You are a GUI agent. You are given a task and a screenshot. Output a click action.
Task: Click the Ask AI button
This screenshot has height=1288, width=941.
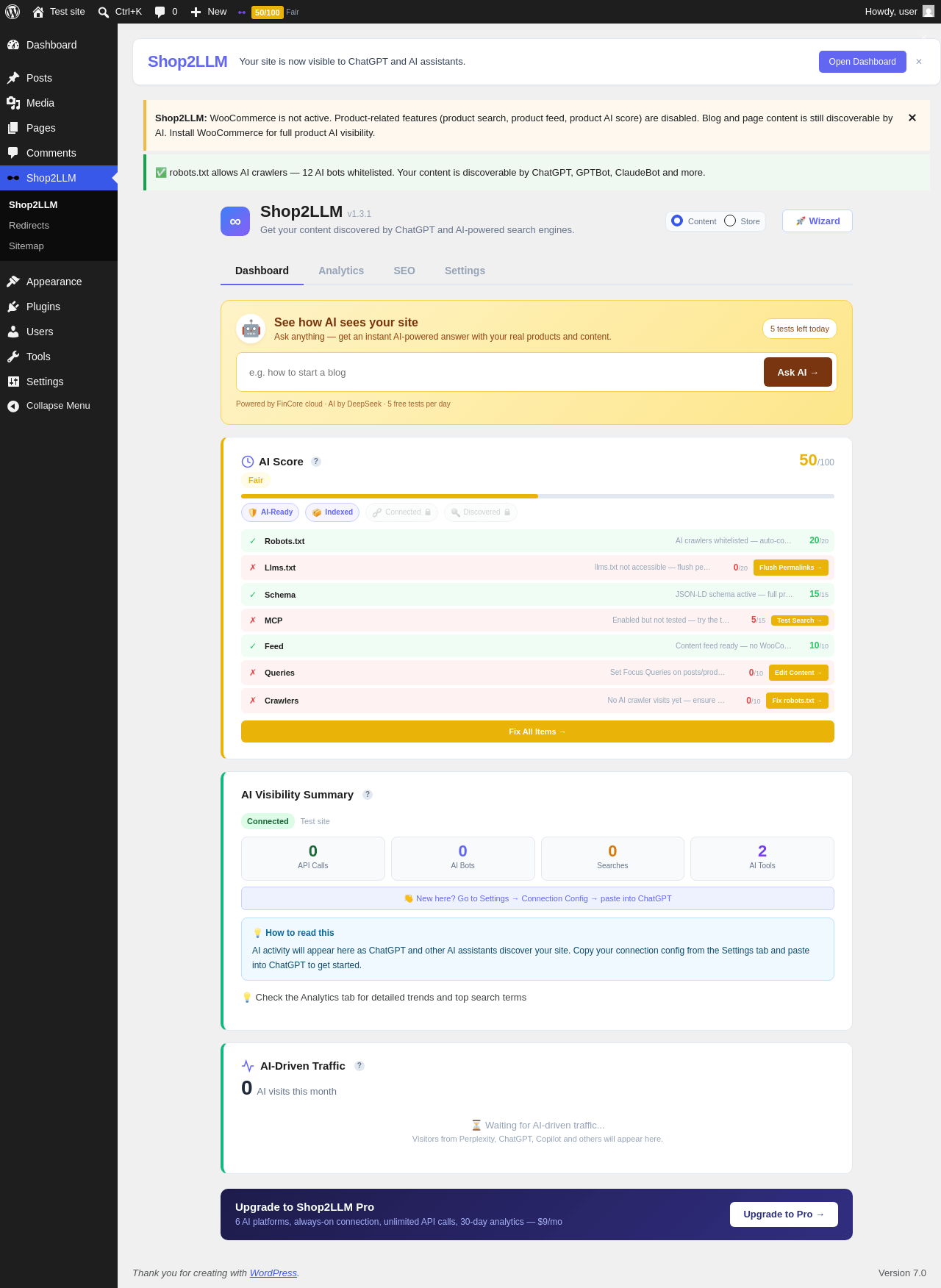(798, 372)
